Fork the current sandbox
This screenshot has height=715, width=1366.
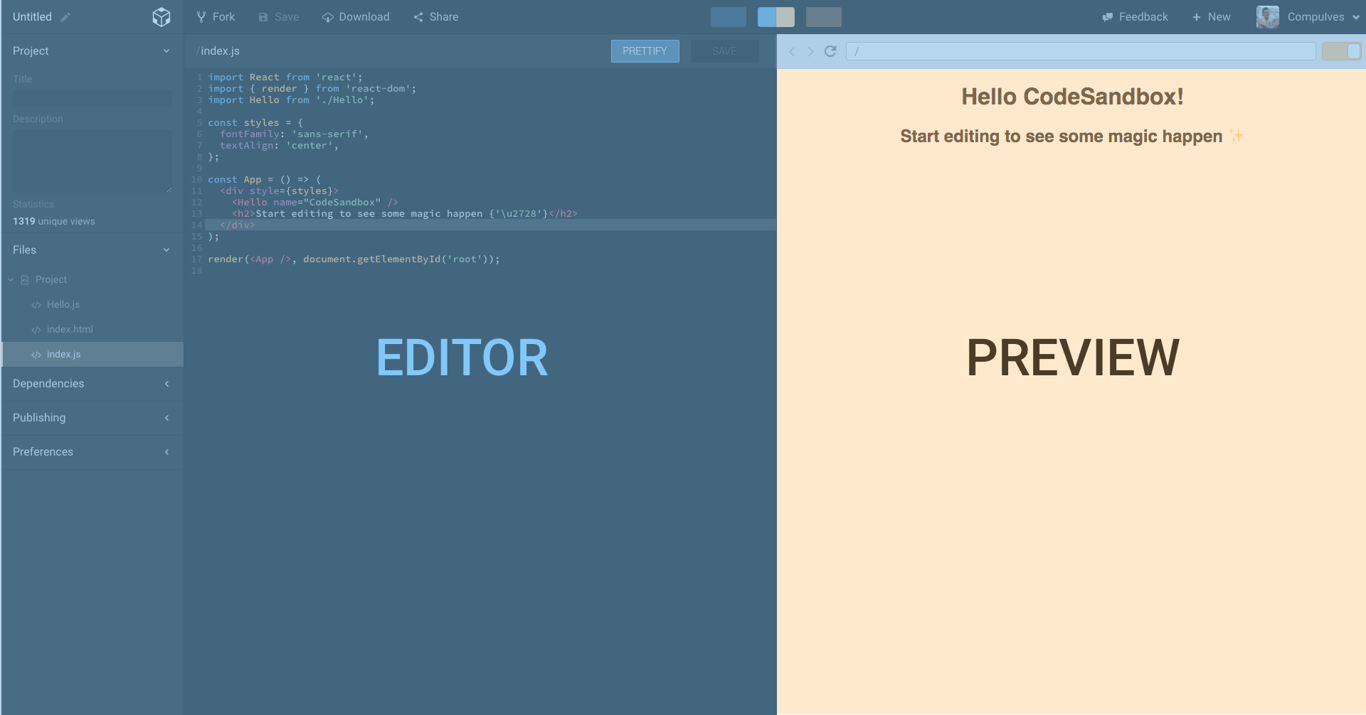[x=215, y=16]
